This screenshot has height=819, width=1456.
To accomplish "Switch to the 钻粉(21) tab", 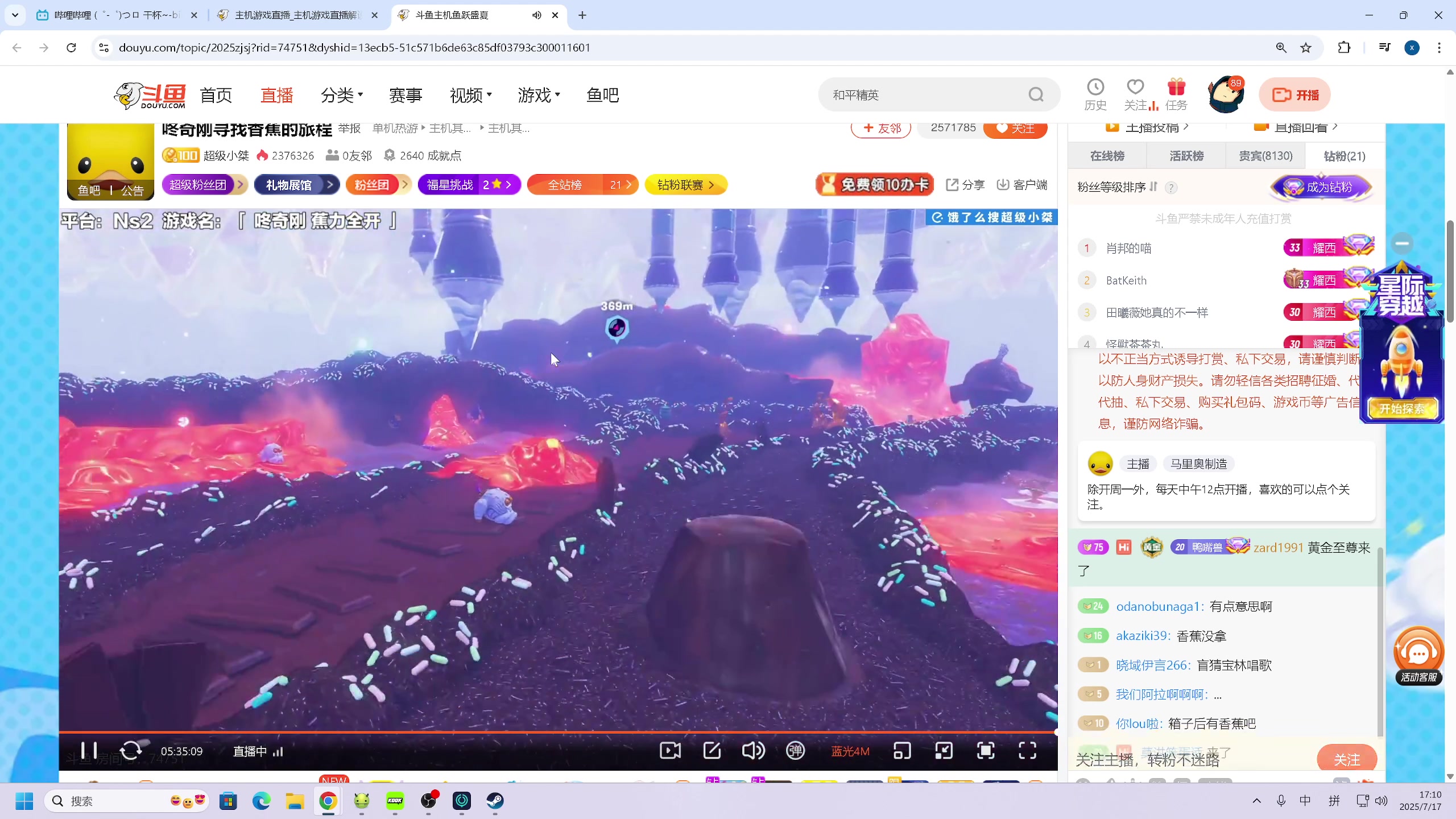I will (1345, 156).
